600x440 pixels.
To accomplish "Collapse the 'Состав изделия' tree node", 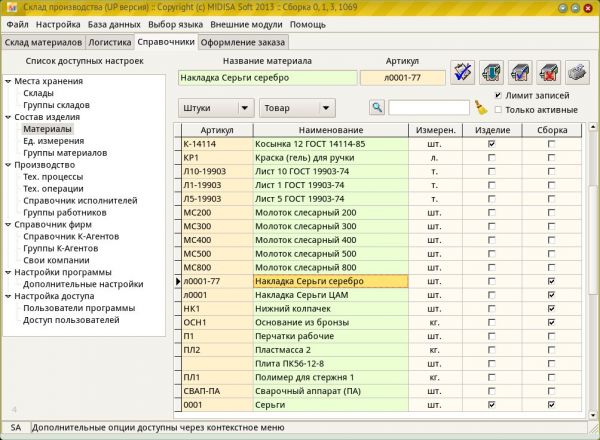I will tap(8, 117).
